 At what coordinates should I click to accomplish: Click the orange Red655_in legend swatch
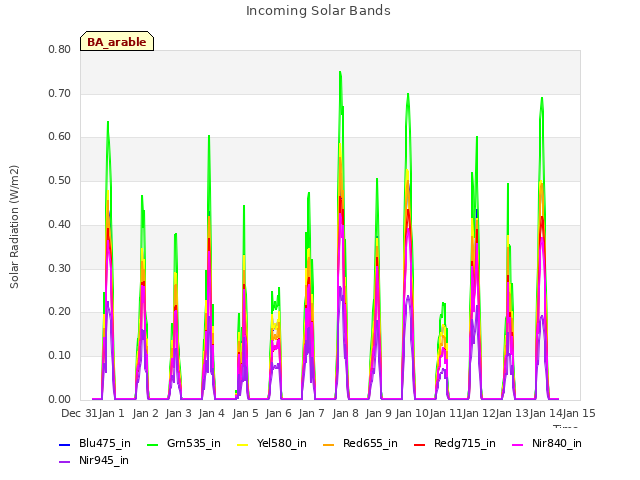(x=329, y=444)
